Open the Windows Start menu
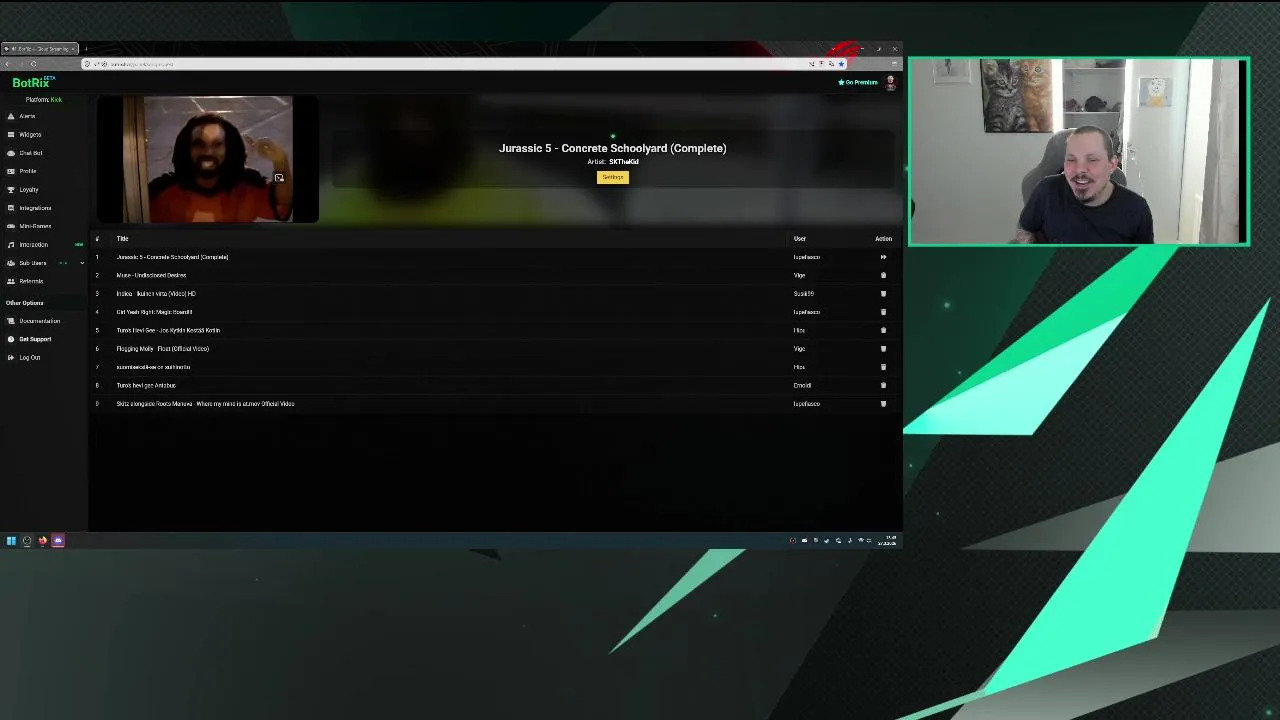1280x720 pixels. pyautogui.click(x=11, y=541)
